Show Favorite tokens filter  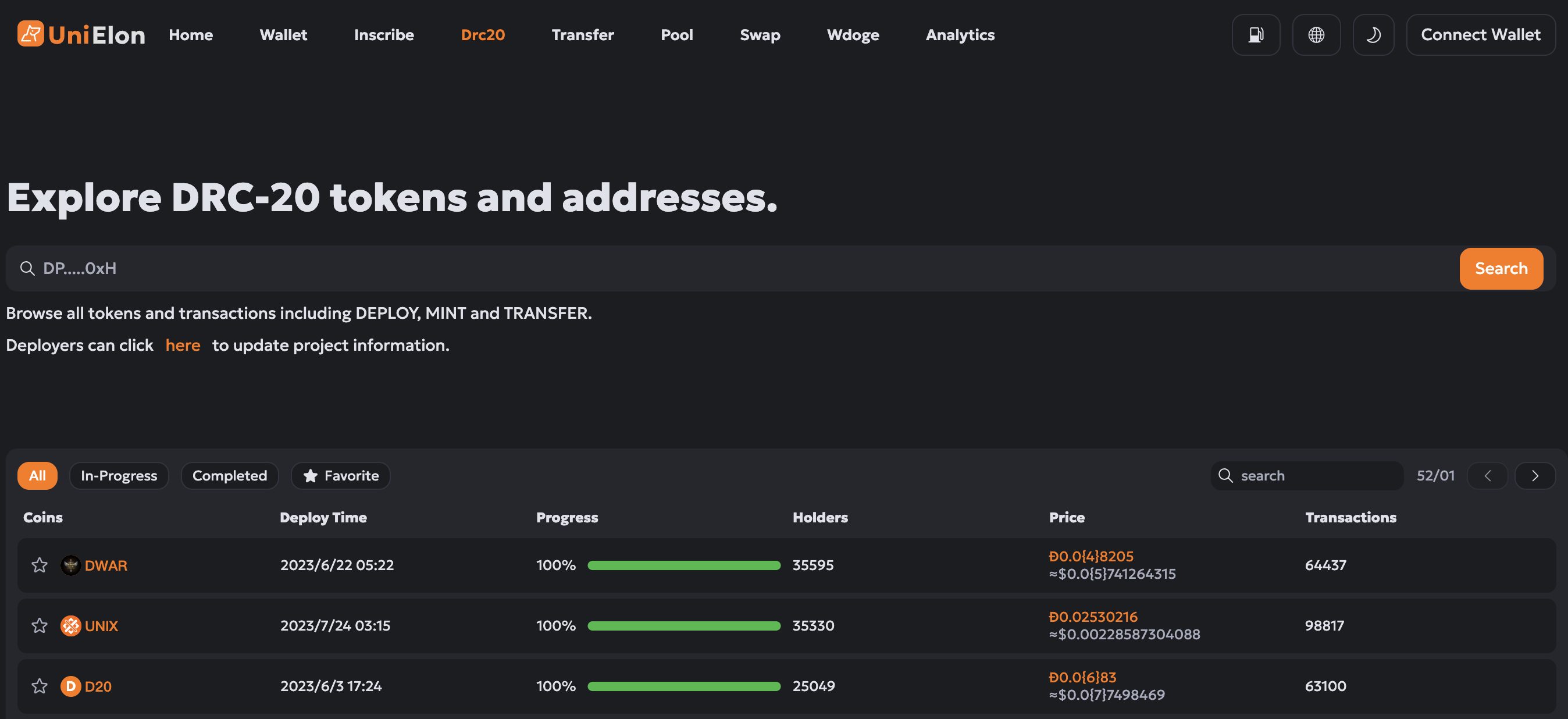340,475
